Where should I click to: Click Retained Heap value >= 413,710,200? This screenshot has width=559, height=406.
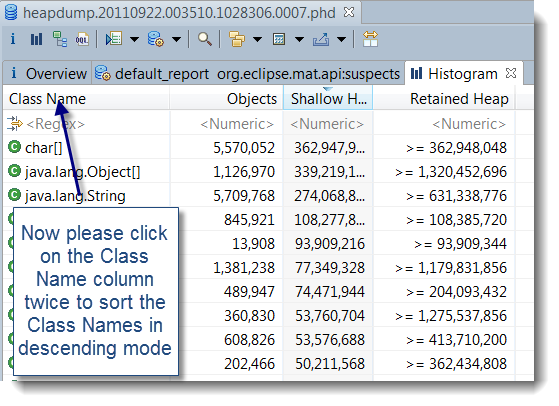(456, 340)
